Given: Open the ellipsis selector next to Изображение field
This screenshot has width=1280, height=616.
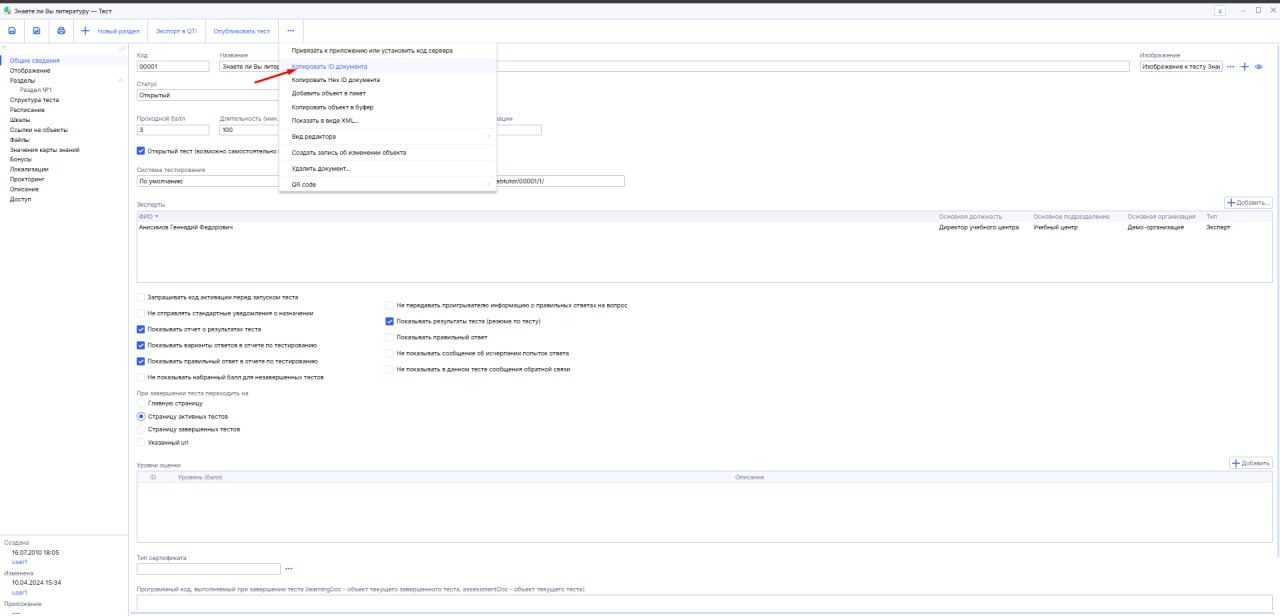Looking at the screenshot, I should [1231, 67].
